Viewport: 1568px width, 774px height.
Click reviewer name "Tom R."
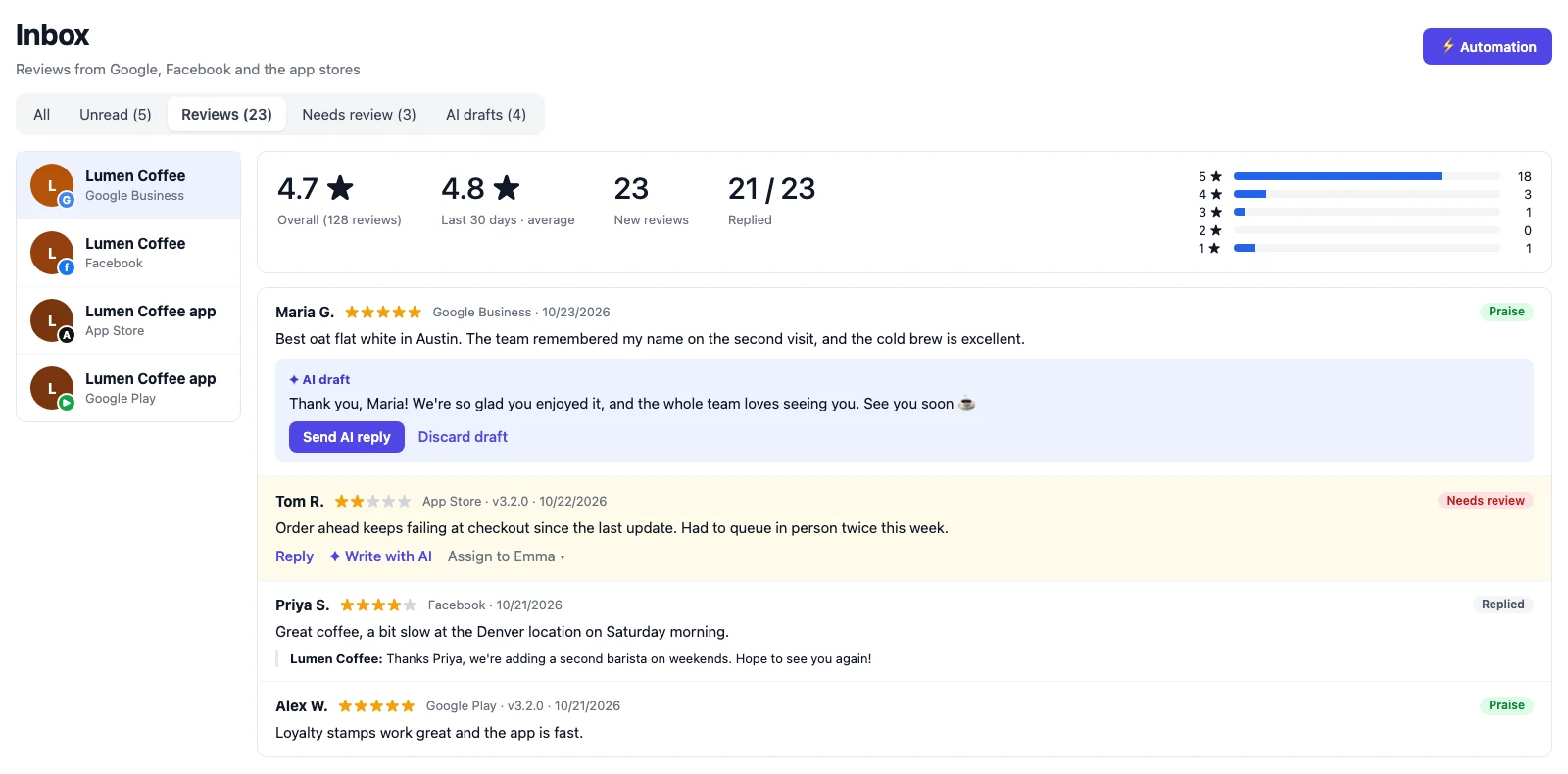[x=300, y=502]
